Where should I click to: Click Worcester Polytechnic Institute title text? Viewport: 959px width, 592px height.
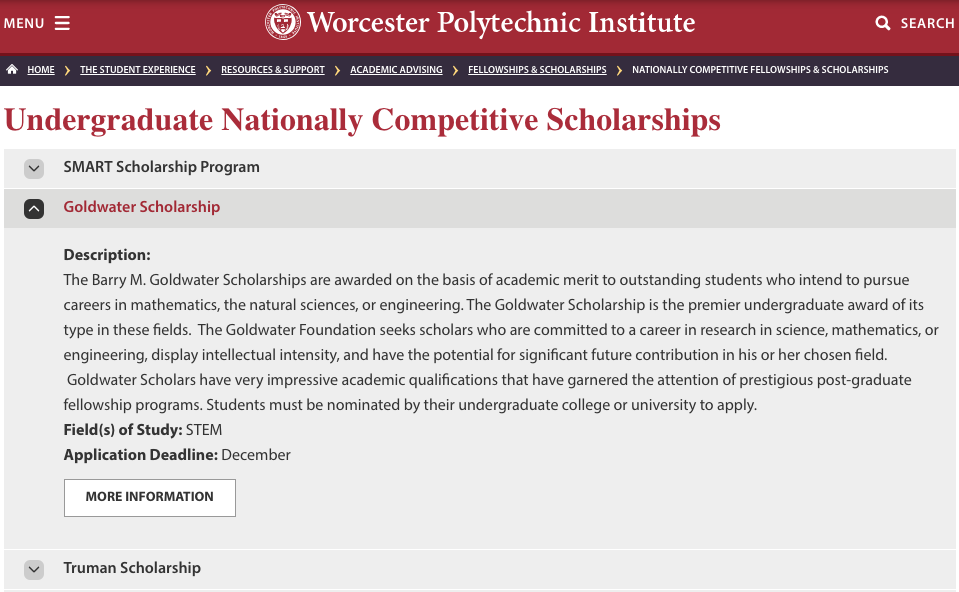click(501, 22)
